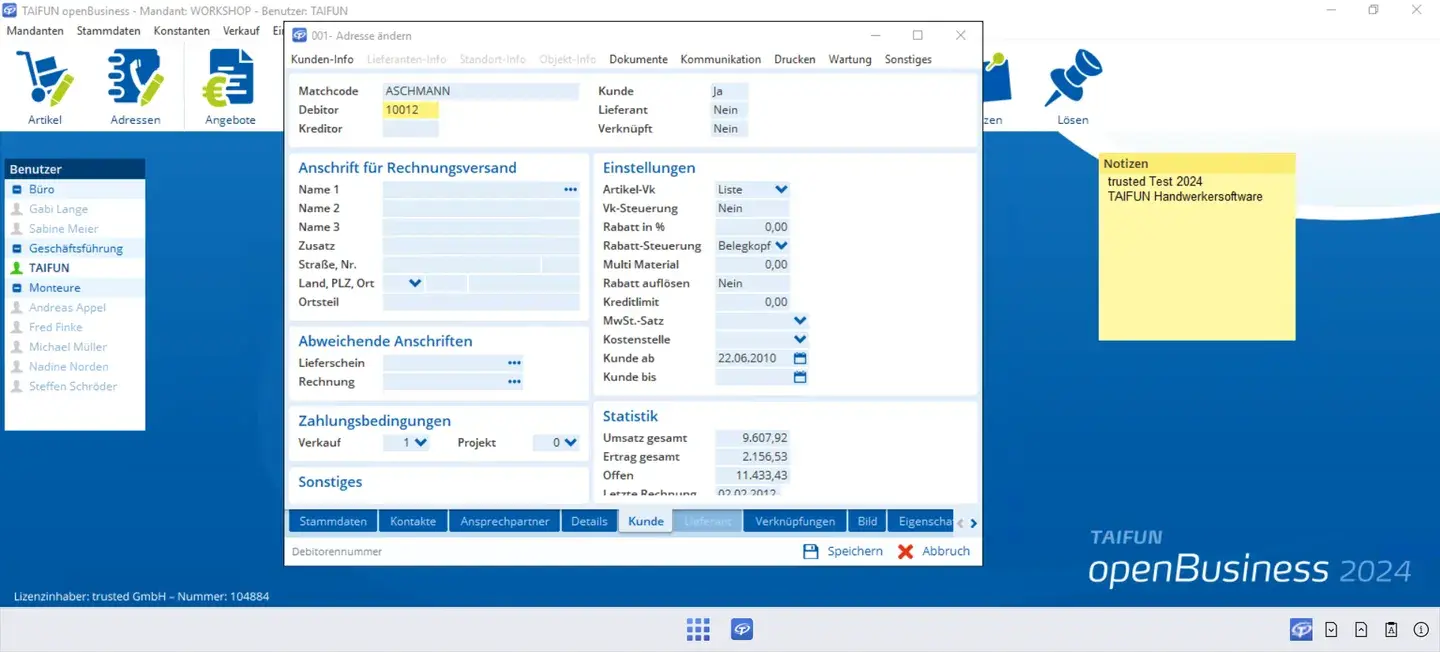
Task: Open the Angebote toolbar icon
Action: click(x=229, y=78)
